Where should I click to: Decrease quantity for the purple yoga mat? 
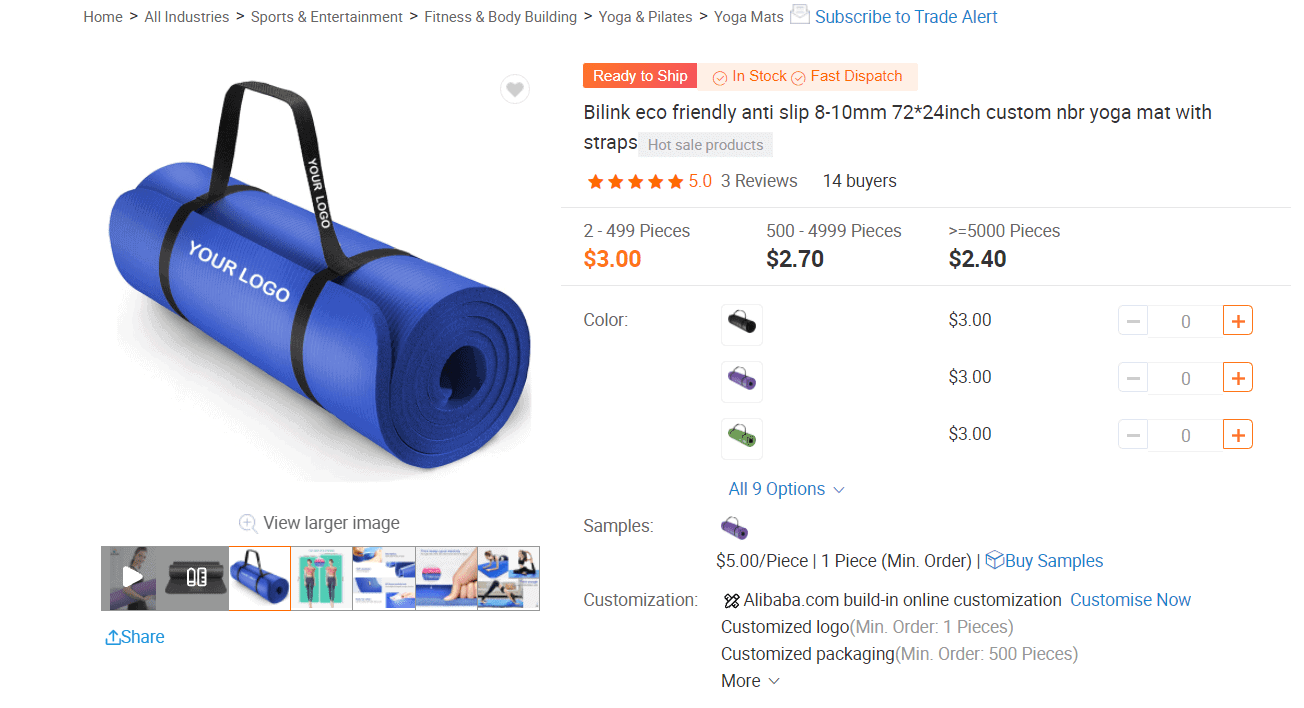pyautogui.click(x=1132, y=377)
